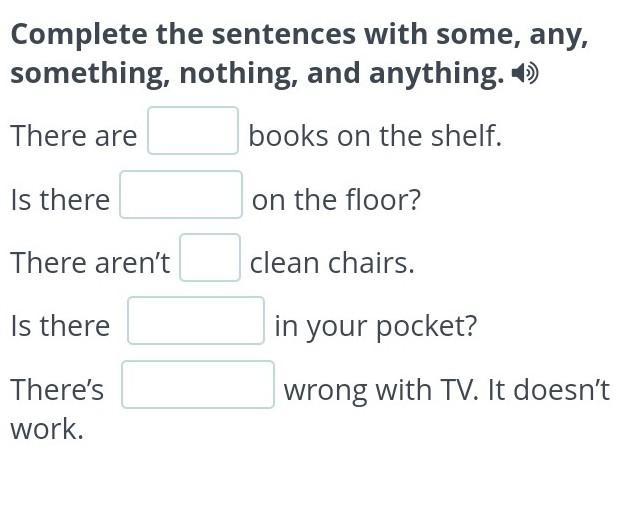Click the words "There are"
This screenshot has width=622, height=515.
coord(73,136)
